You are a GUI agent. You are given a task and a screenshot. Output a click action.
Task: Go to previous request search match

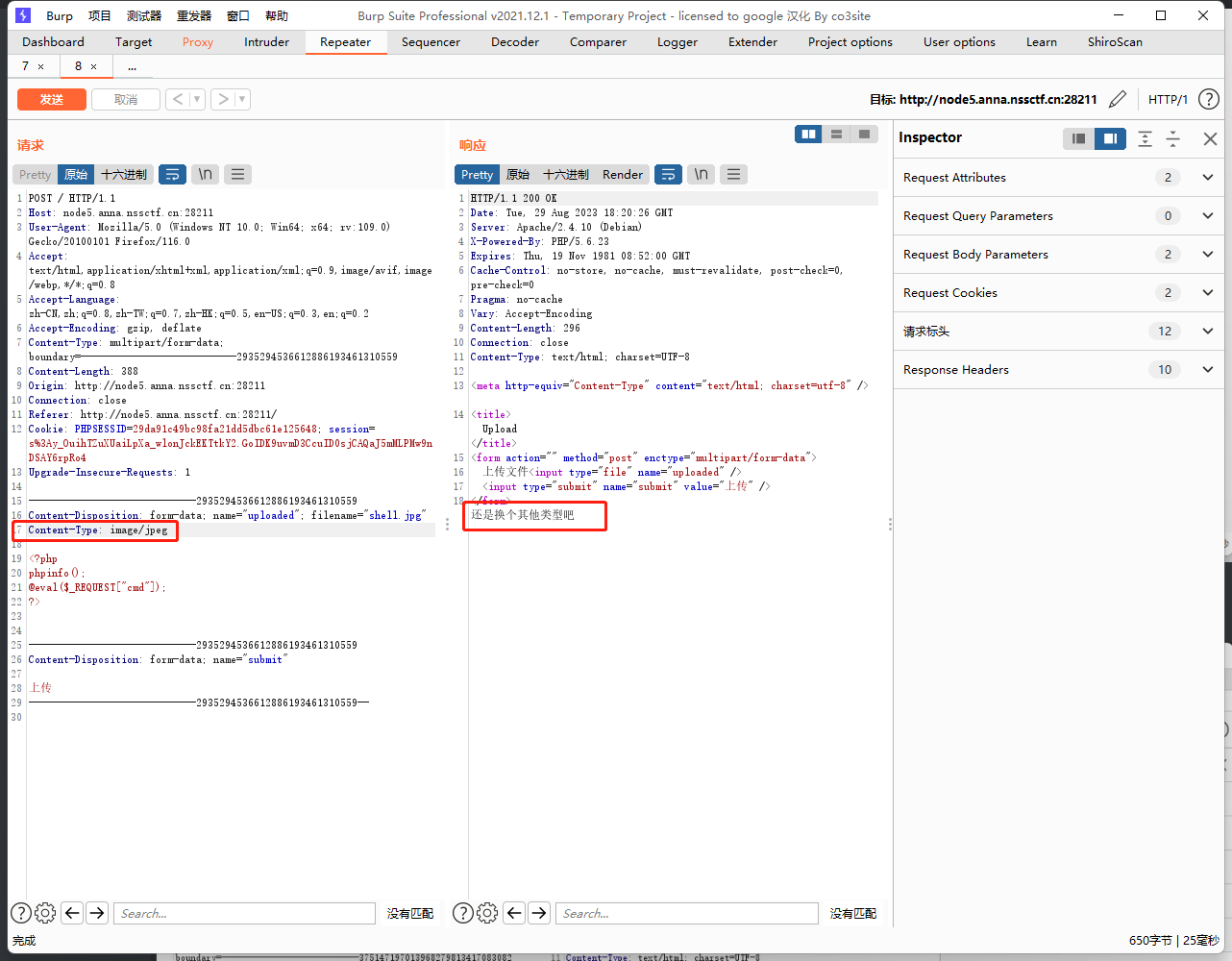point(72,913)
